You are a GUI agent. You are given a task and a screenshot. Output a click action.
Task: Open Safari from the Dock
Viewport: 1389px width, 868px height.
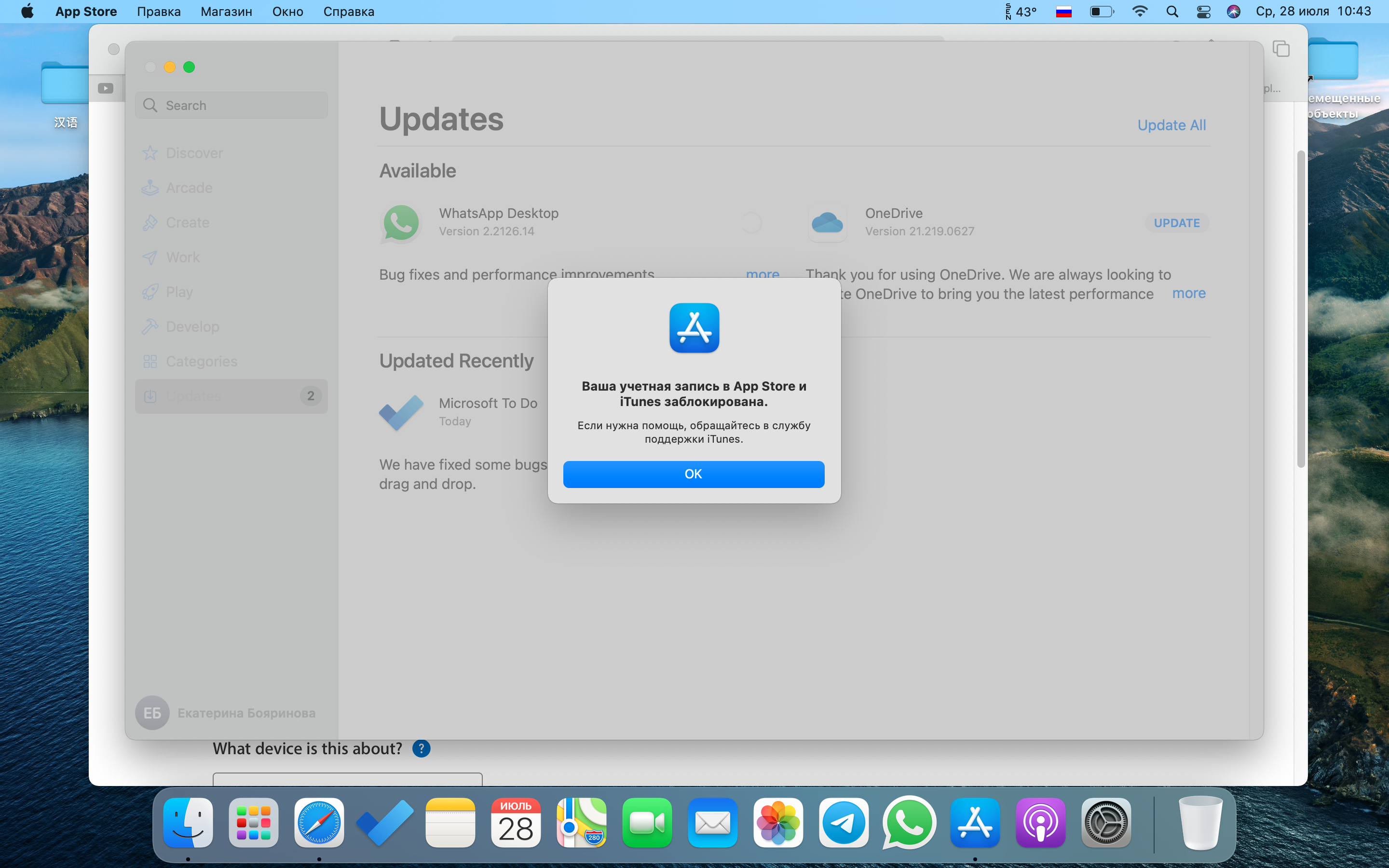[319, 823]
